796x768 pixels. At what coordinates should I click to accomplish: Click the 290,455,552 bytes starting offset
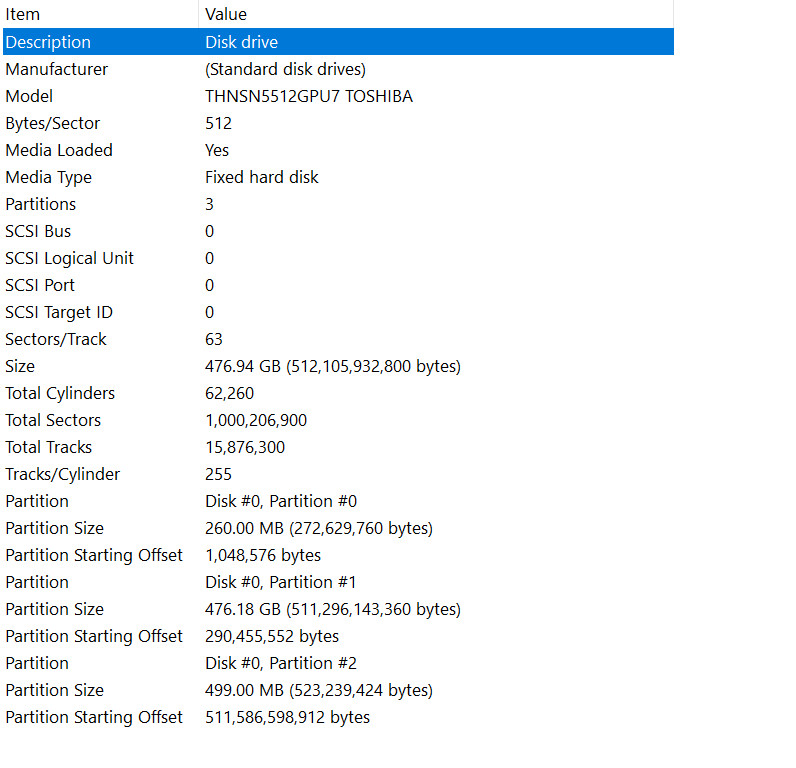click(x=272, y=636)
